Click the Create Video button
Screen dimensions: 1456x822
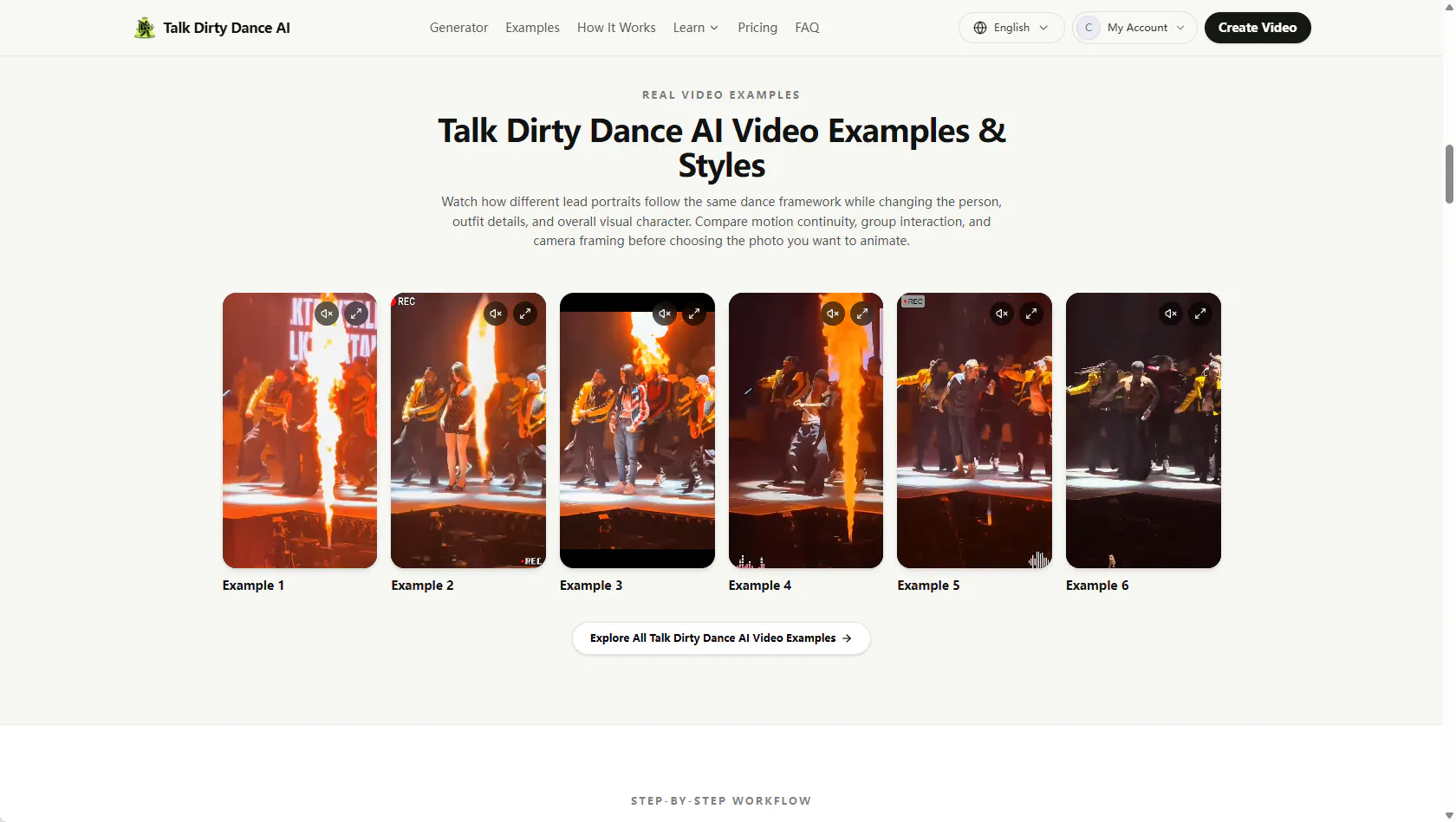tap(1258, 28)
